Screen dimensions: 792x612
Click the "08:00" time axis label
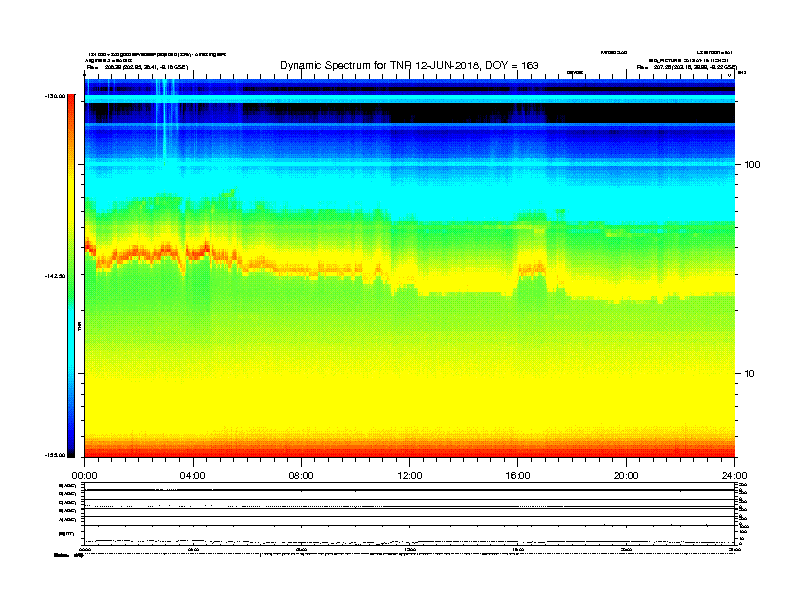pos(301,476)
